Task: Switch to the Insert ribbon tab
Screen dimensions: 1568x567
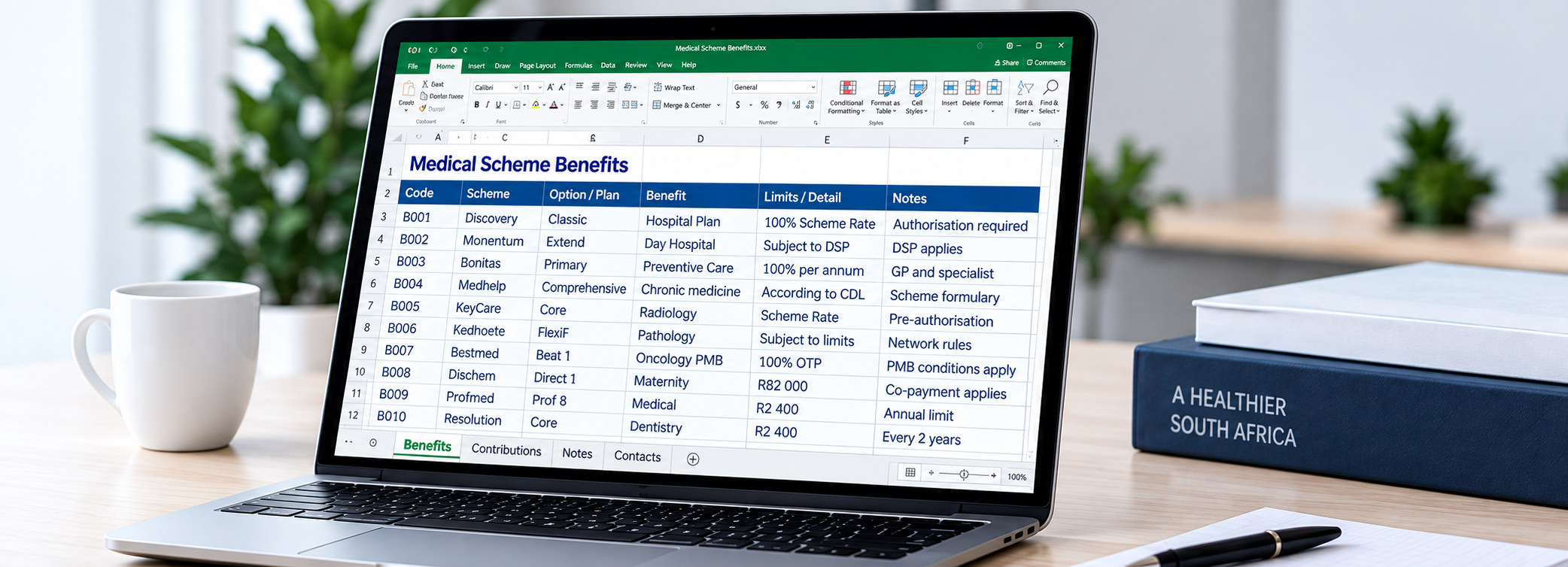Action: point(476,66)
